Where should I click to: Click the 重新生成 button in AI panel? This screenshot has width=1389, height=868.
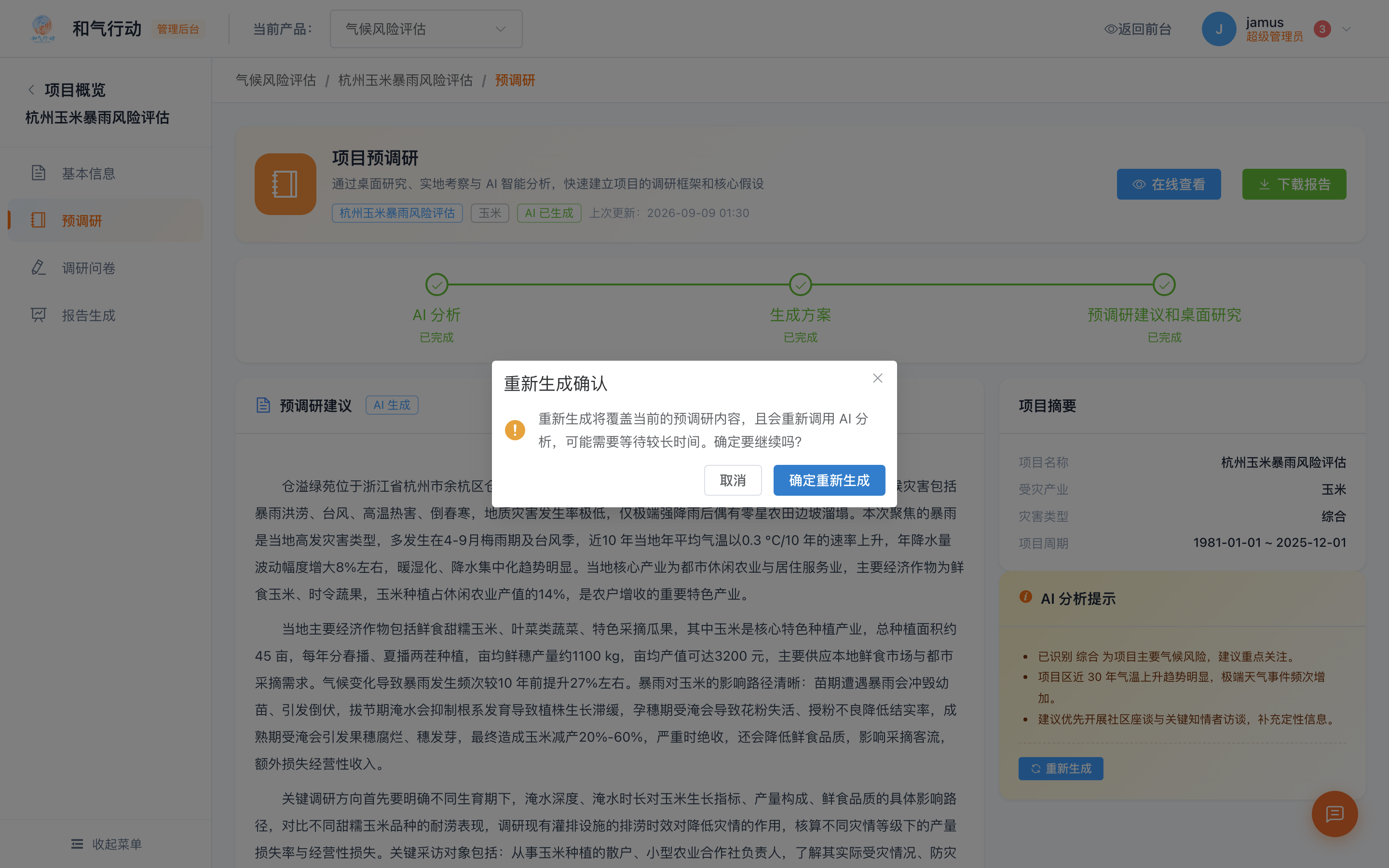click(1061, 768)
